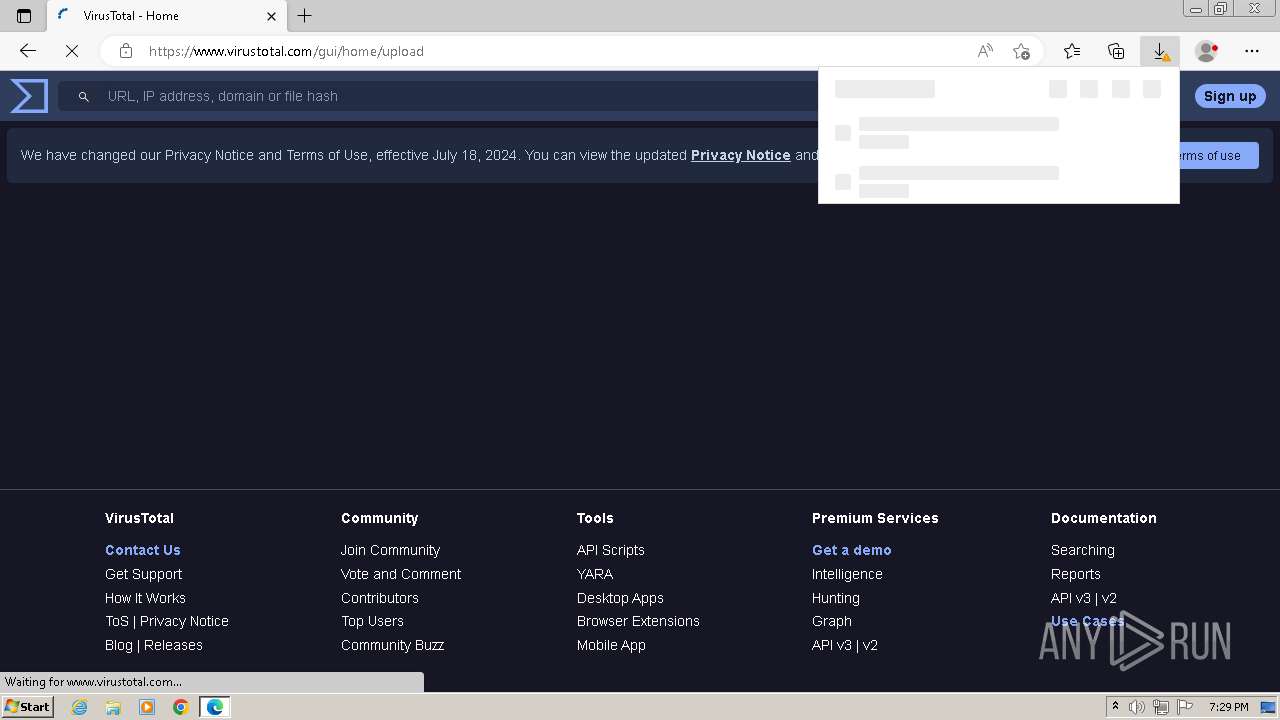Open File Explorer from taskbar
The width and height of the screenshot is (1280, 720).
(x=113, y=707)
